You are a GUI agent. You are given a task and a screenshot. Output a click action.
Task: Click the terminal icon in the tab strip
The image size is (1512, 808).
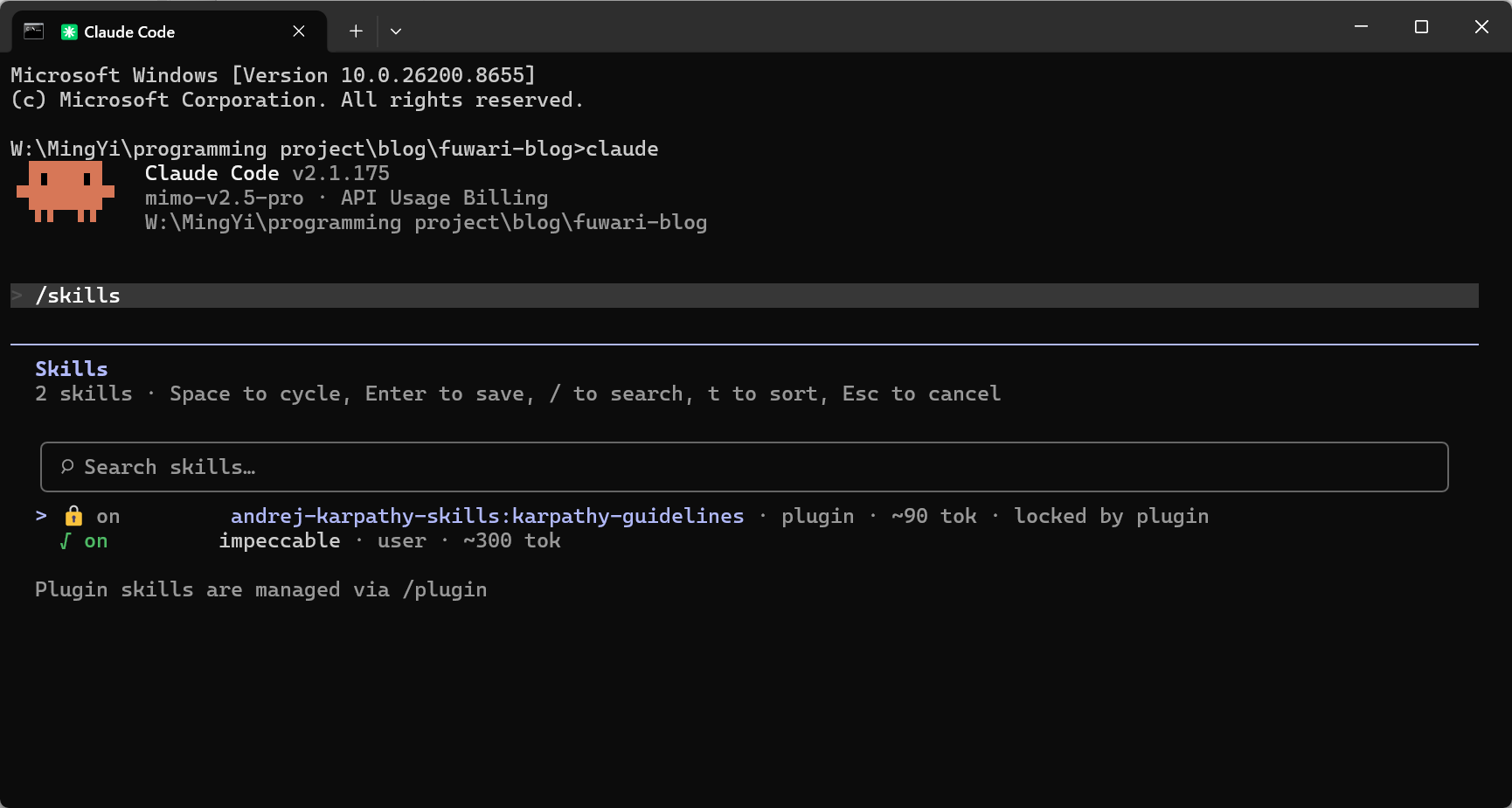tap(33, 31)
